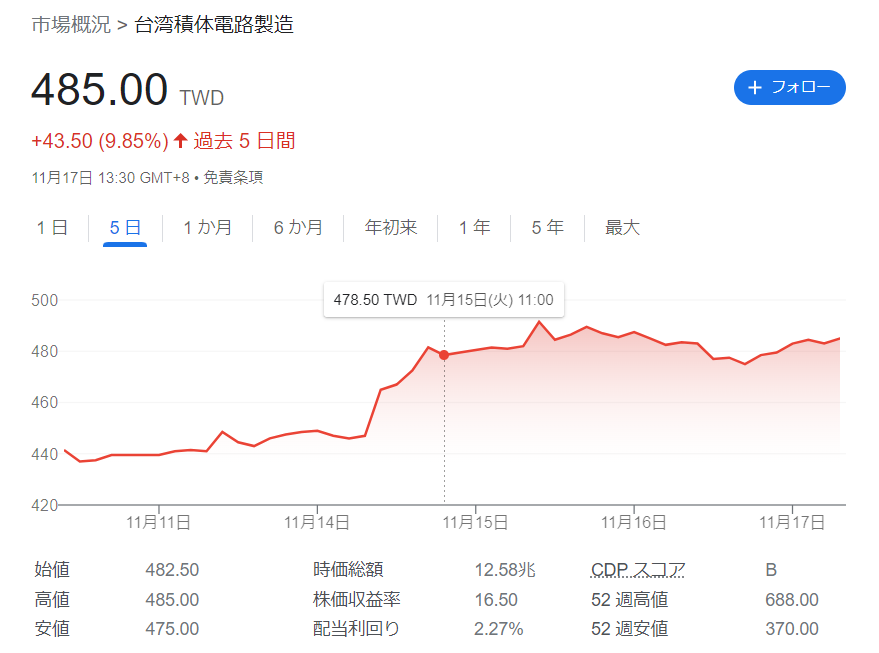Click the red chart data point marker
879x653 pixels.
pyautogui.click(x=444, y=355)
